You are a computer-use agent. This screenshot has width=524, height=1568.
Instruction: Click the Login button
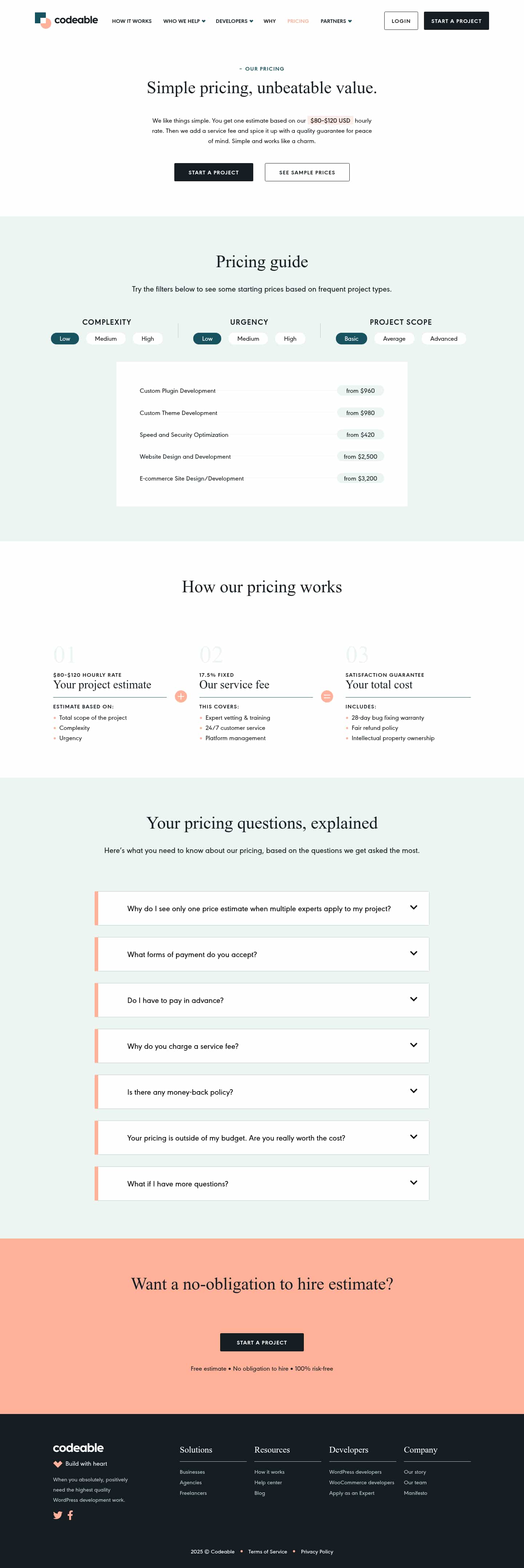pos(400,21)
